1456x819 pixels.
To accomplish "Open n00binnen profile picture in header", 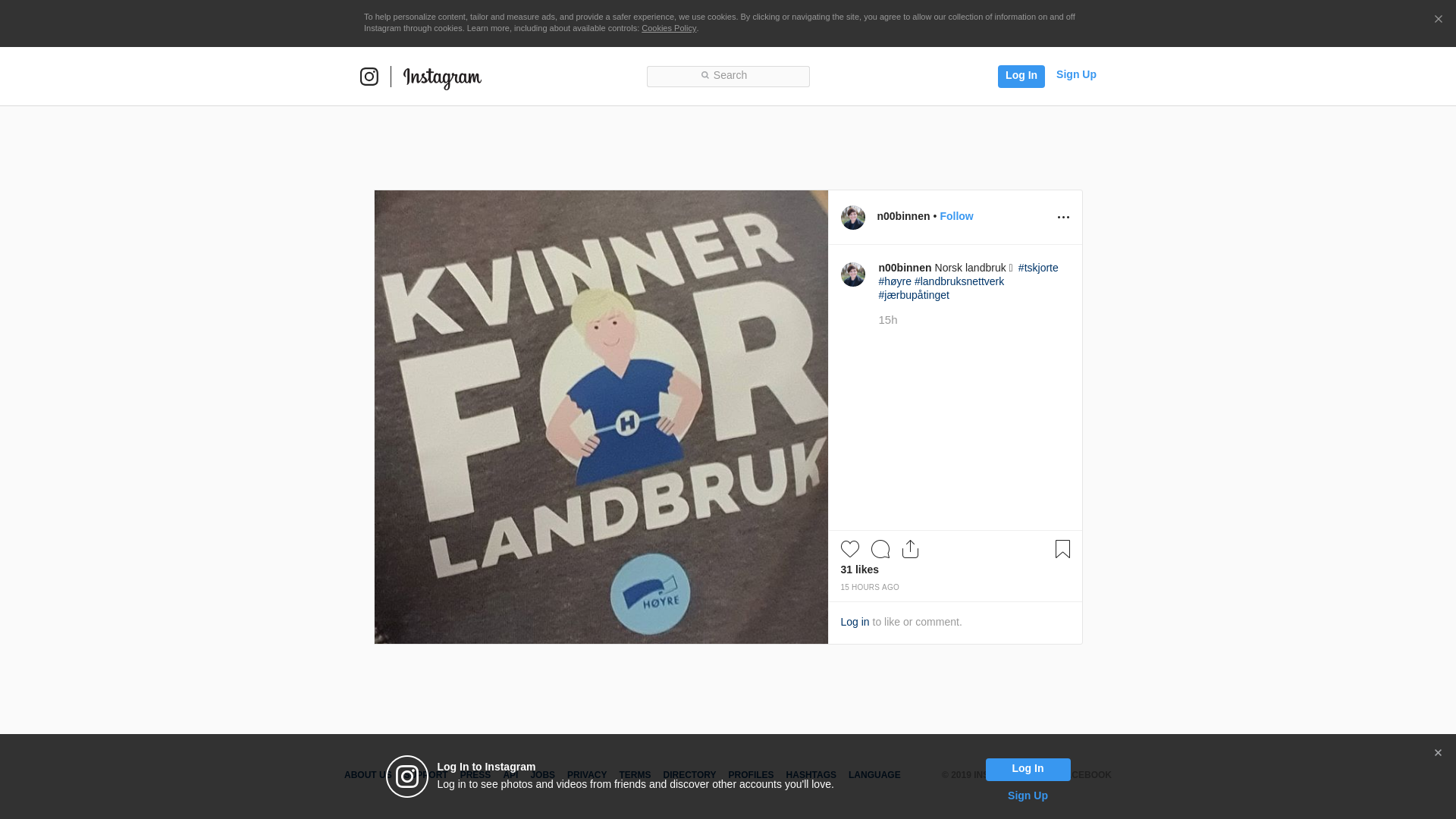I will point(852,218).
